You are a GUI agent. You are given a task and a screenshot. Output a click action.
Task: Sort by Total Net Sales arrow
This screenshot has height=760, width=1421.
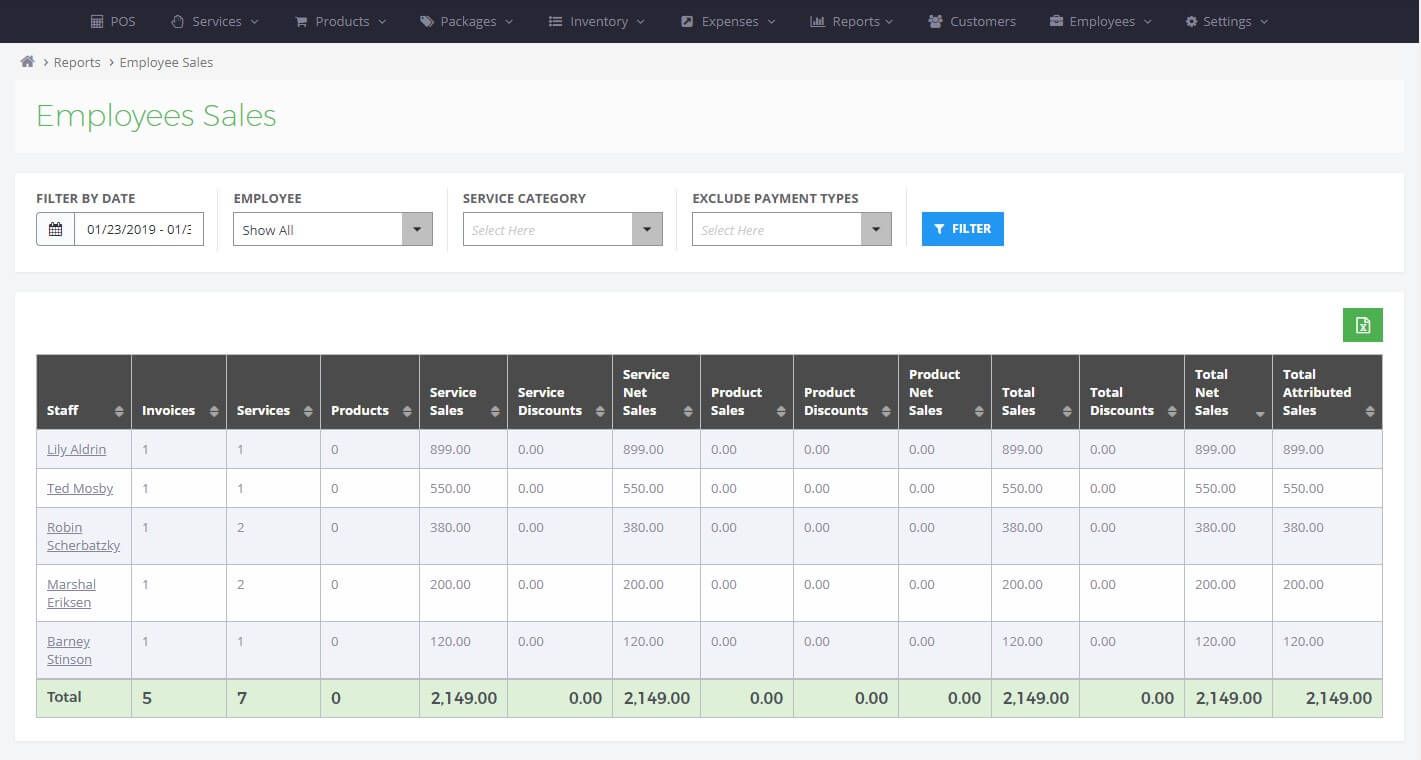tap(1260, 413)
